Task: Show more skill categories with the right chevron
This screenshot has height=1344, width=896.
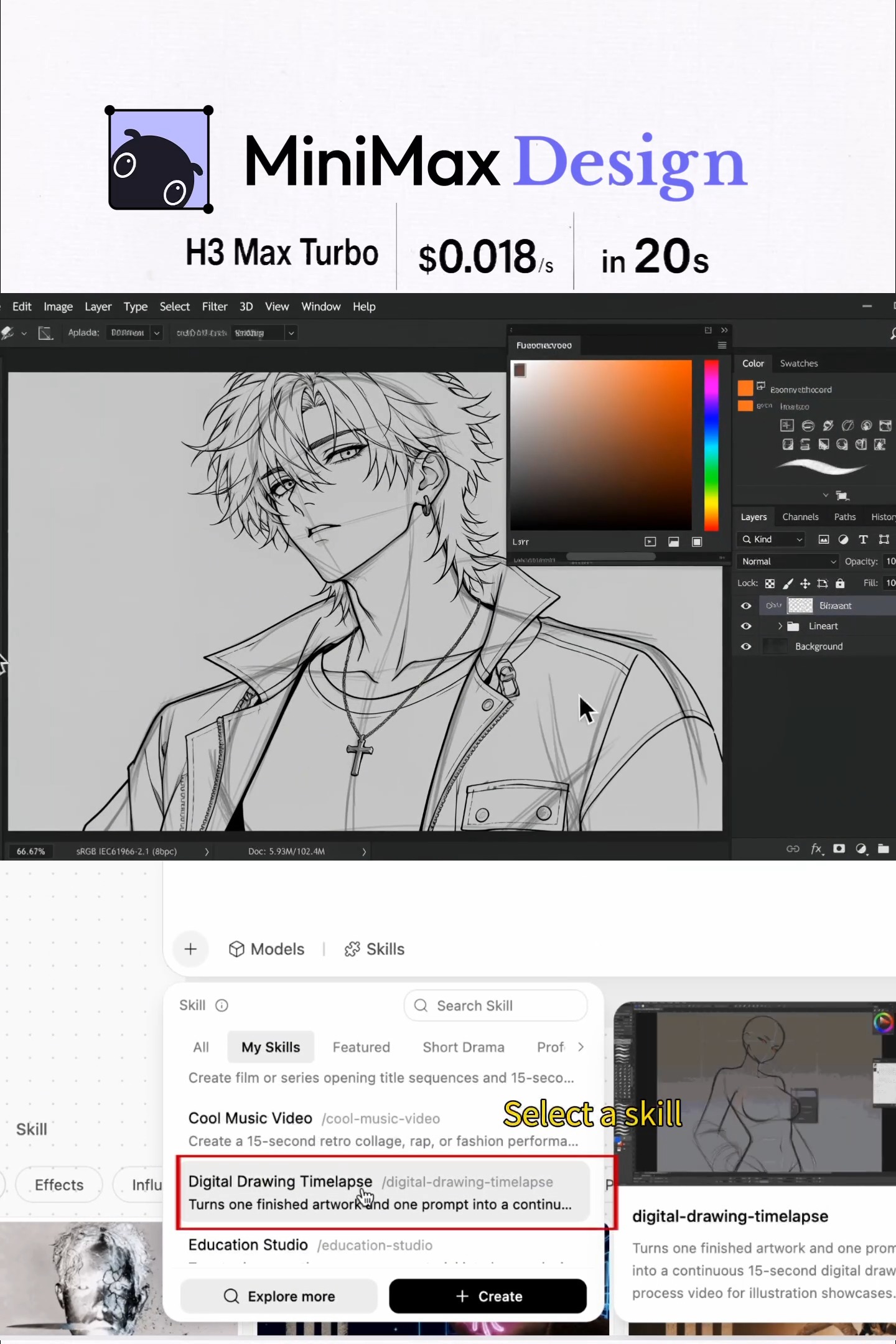Action: pyautogui.click(x=581, y=1047)
